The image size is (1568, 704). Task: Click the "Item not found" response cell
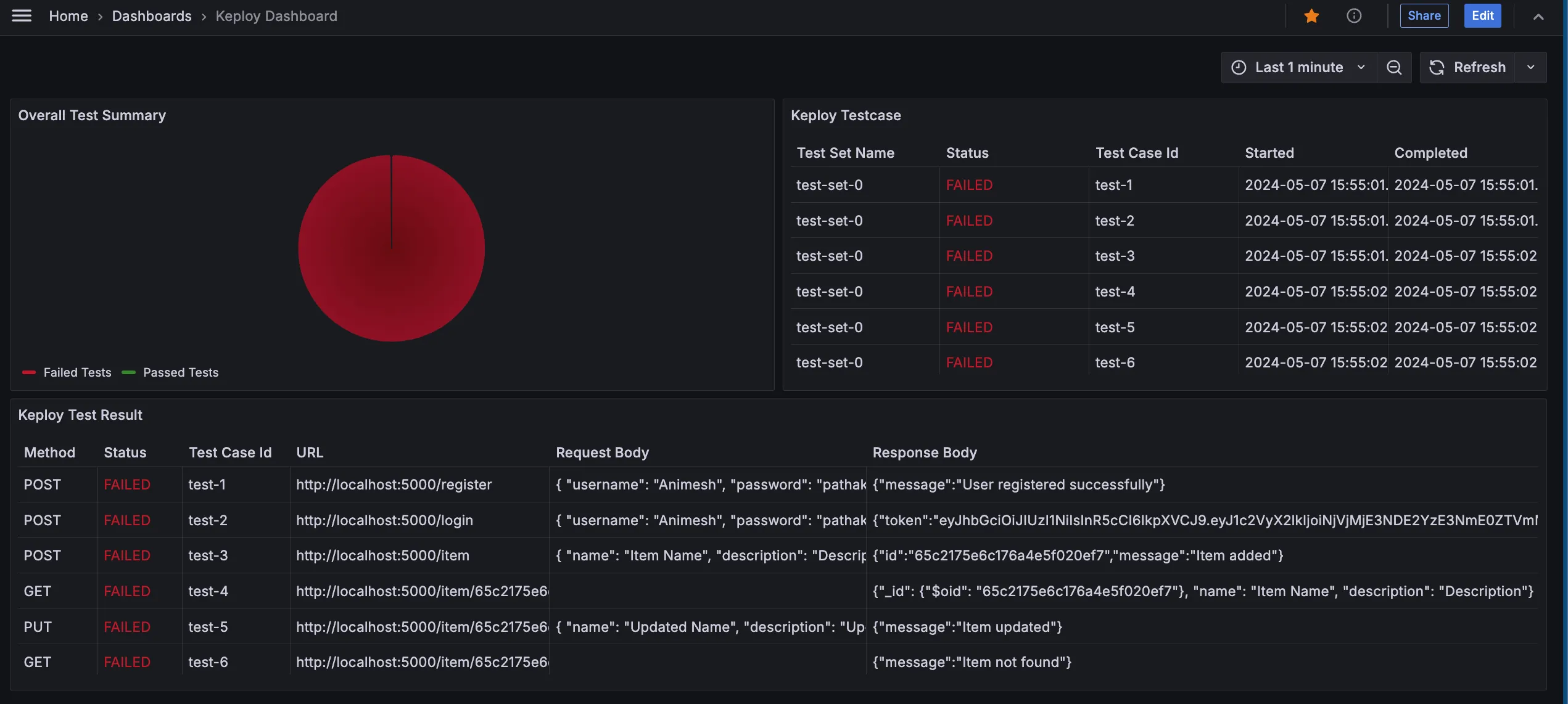[x=1202, y=662]
